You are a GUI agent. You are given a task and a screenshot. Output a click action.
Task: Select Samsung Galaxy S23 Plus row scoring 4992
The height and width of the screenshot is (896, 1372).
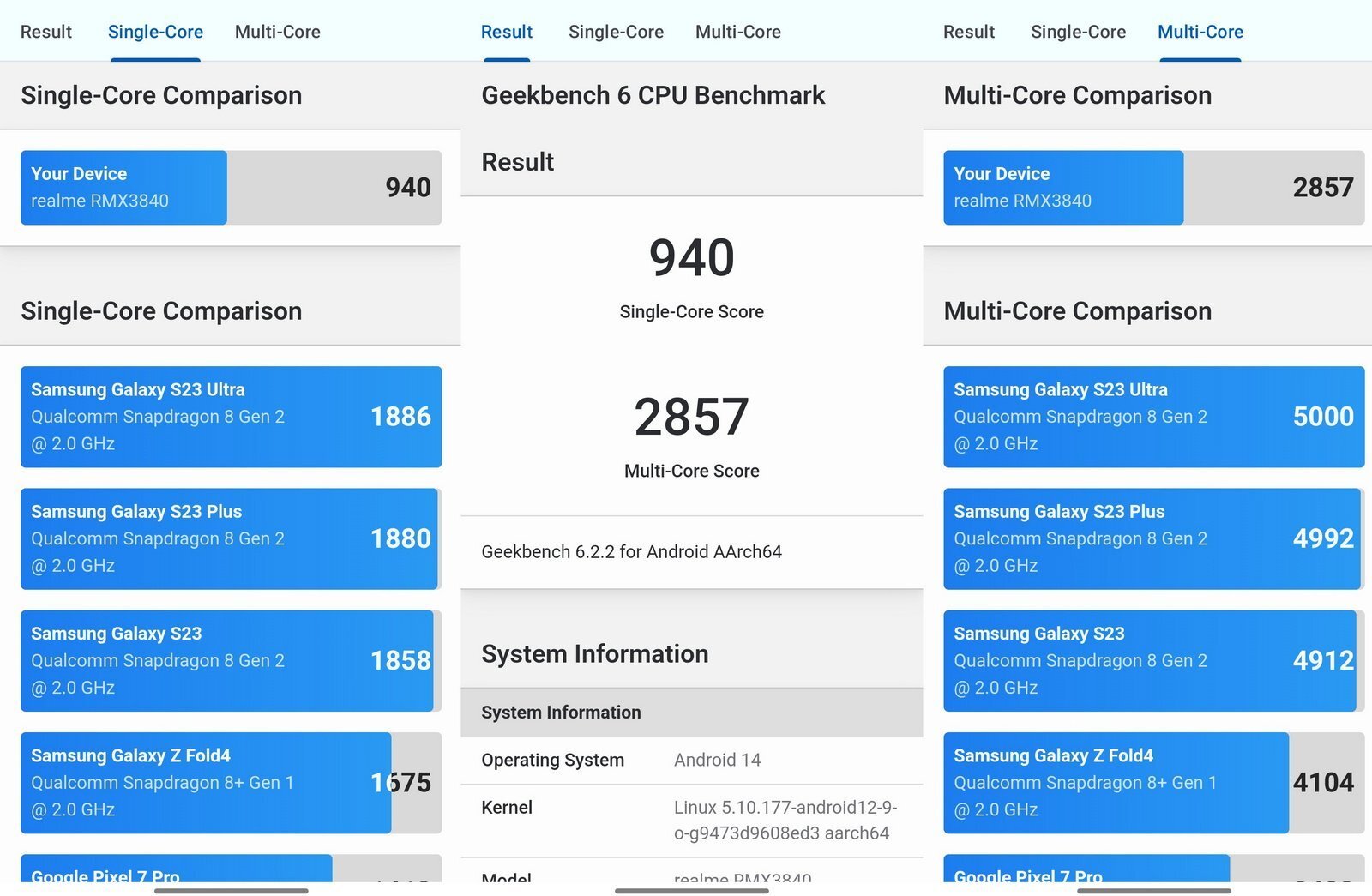pos(1153,538)
